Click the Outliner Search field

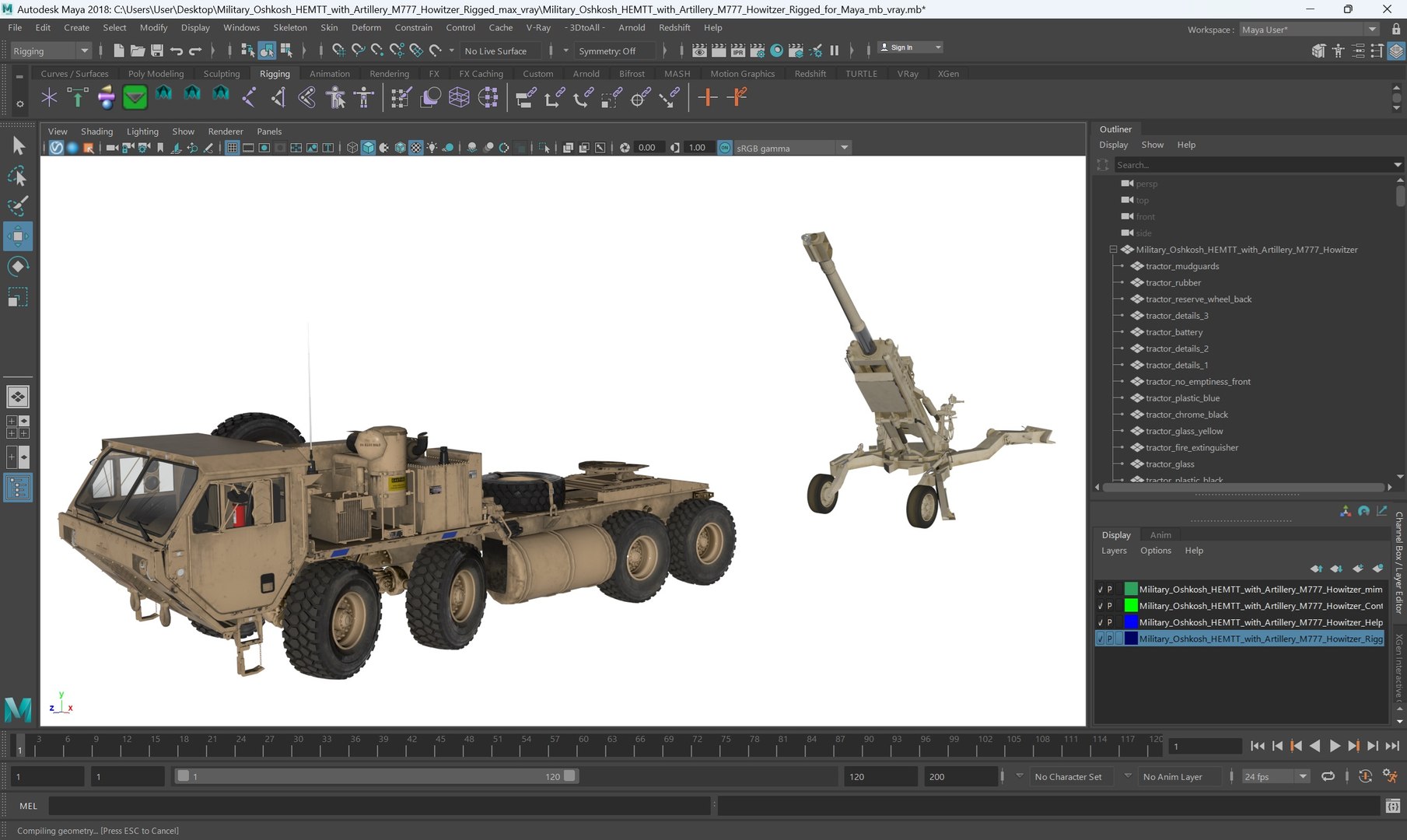coord(1252,165)
